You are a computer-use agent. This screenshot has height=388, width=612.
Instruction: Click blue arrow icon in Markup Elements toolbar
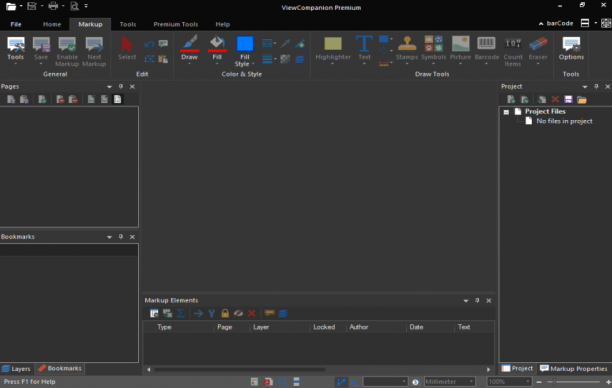[x=198, y=313]
